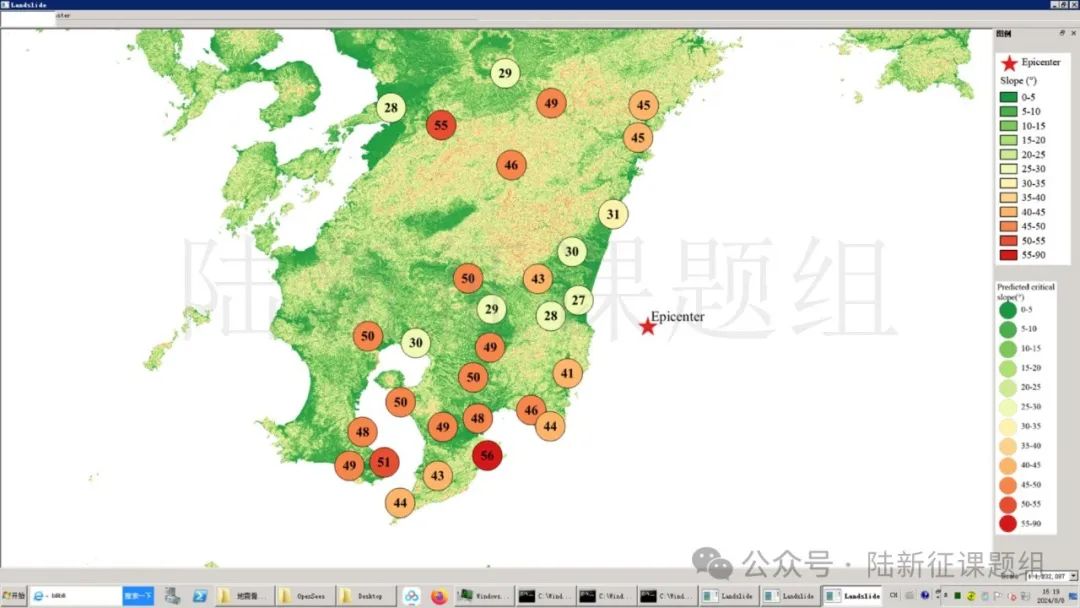Open the scale dropdown arrow at bottom right

pyautogui.click(x=1073, y=576)
